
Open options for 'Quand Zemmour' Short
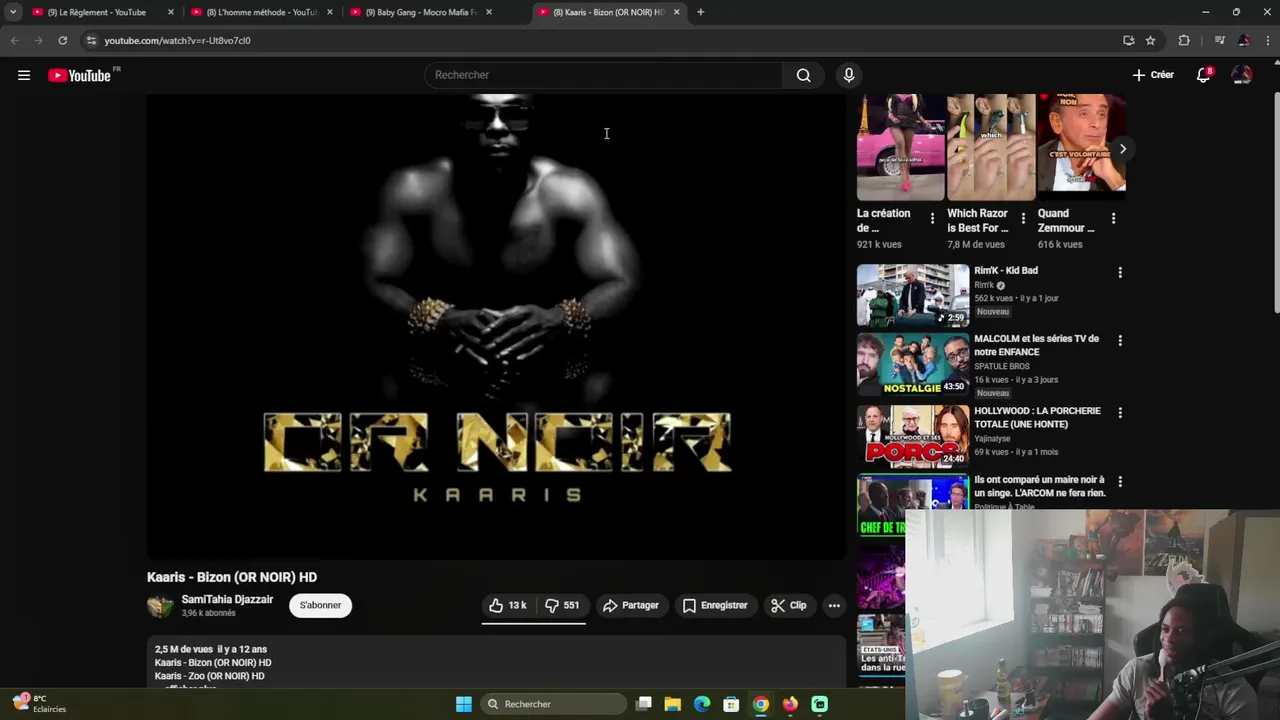[x=1113, y=218]
